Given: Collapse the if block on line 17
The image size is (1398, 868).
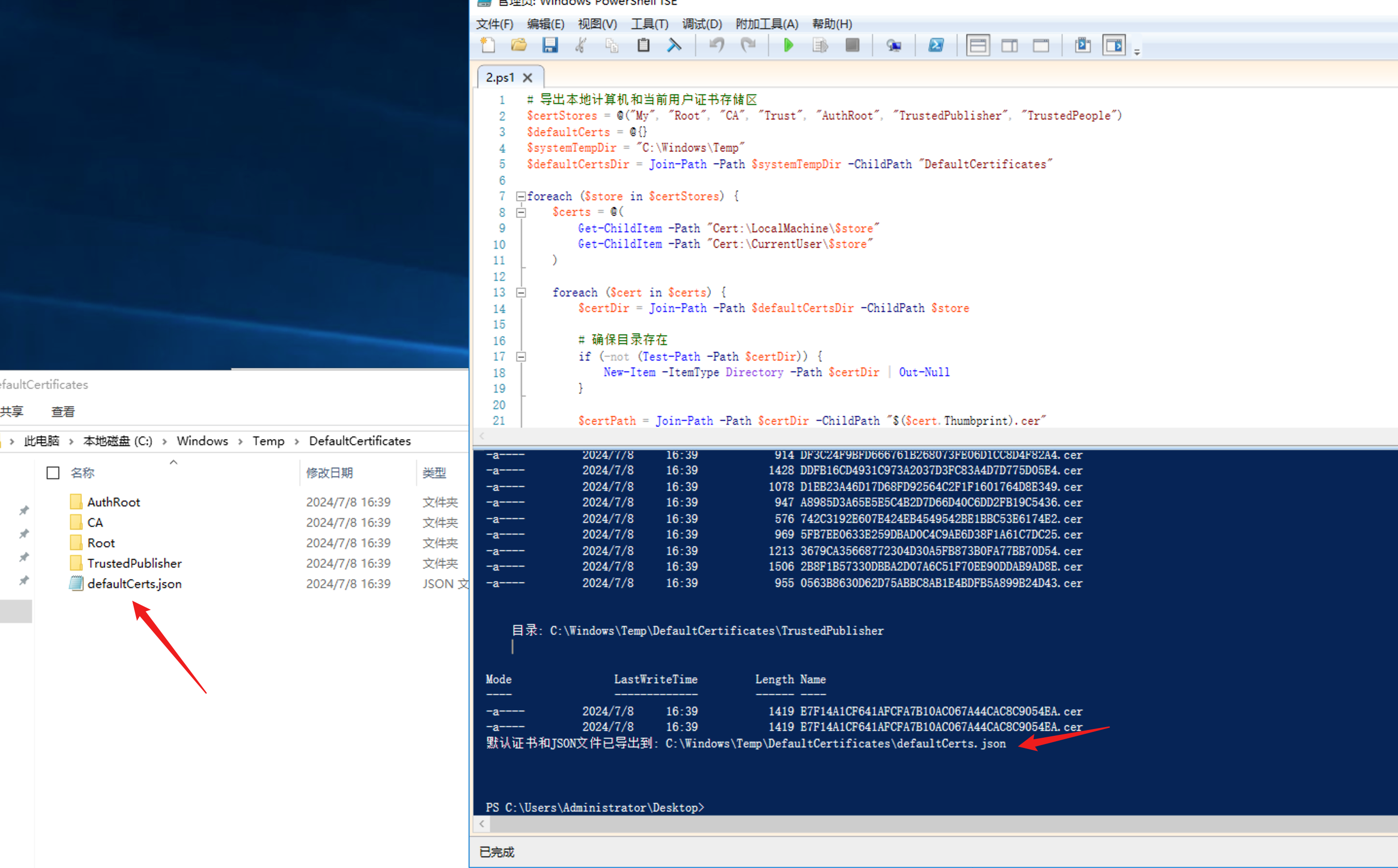Looking at the screenshot, I should pyautogui.click(x=521, y=357).
